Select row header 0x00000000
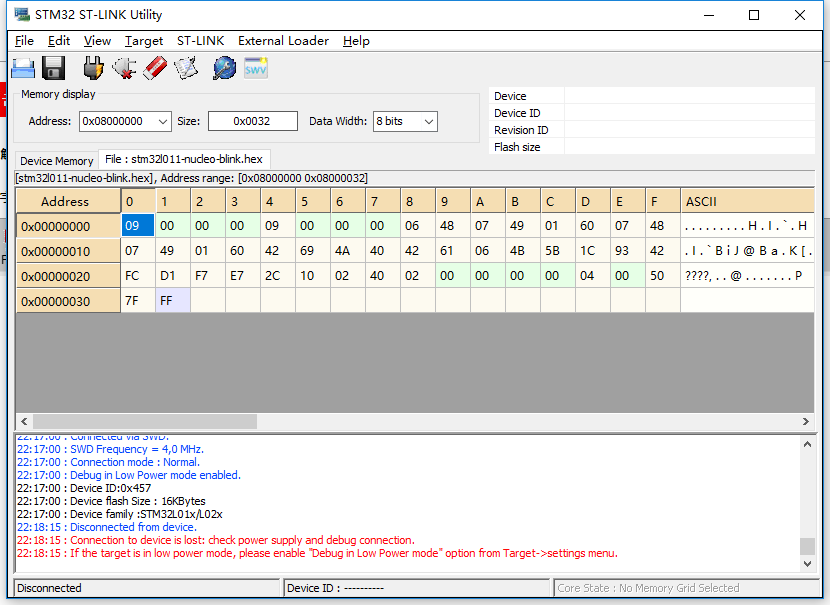830x605 pixels. pyautogui.click(x=68, y=227)
